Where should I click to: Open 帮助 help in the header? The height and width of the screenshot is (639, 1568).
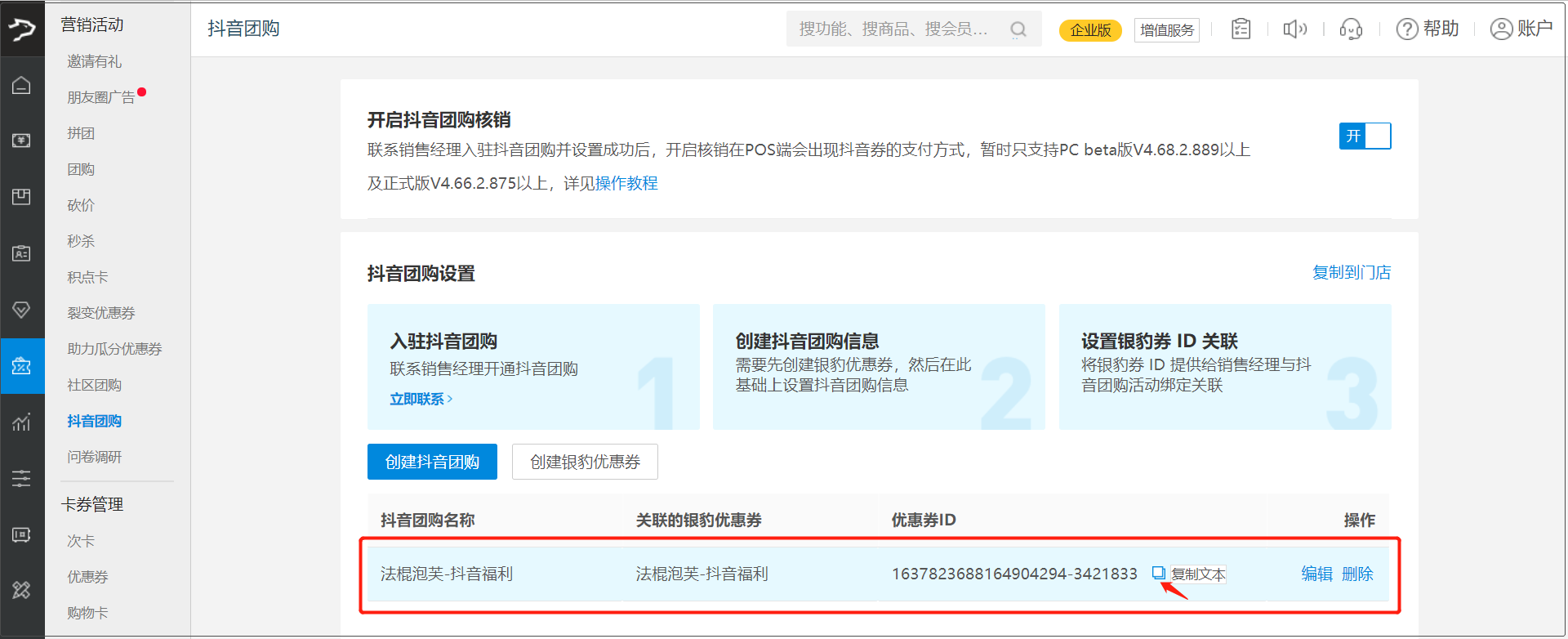(1428, 29)
